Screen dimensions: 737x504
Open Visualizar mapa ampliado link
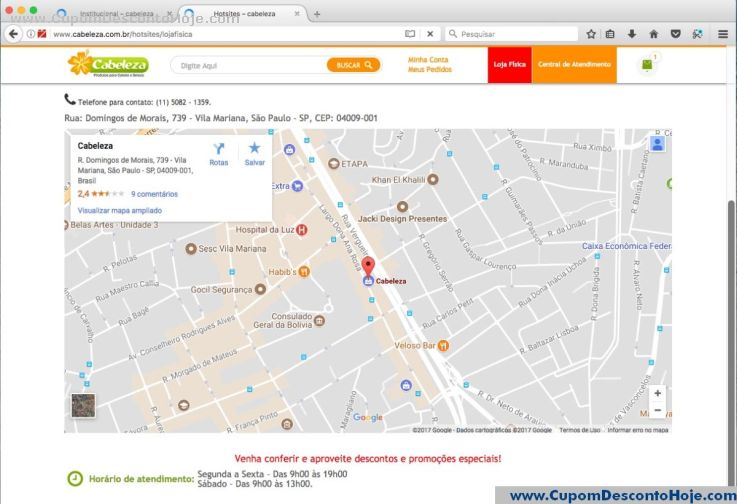[120, 211]
